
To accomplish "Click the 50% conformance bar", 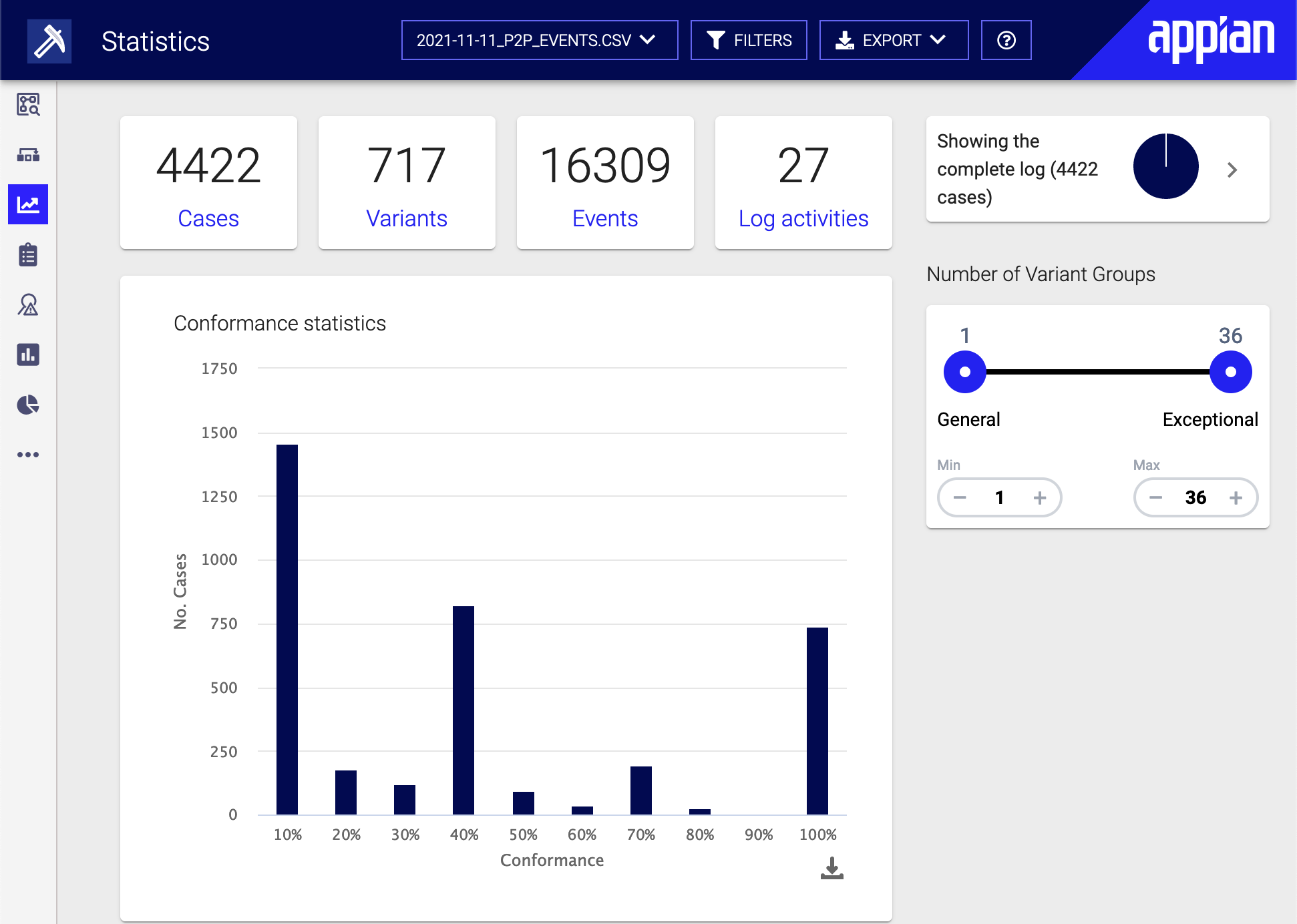I will coord(524,803).
